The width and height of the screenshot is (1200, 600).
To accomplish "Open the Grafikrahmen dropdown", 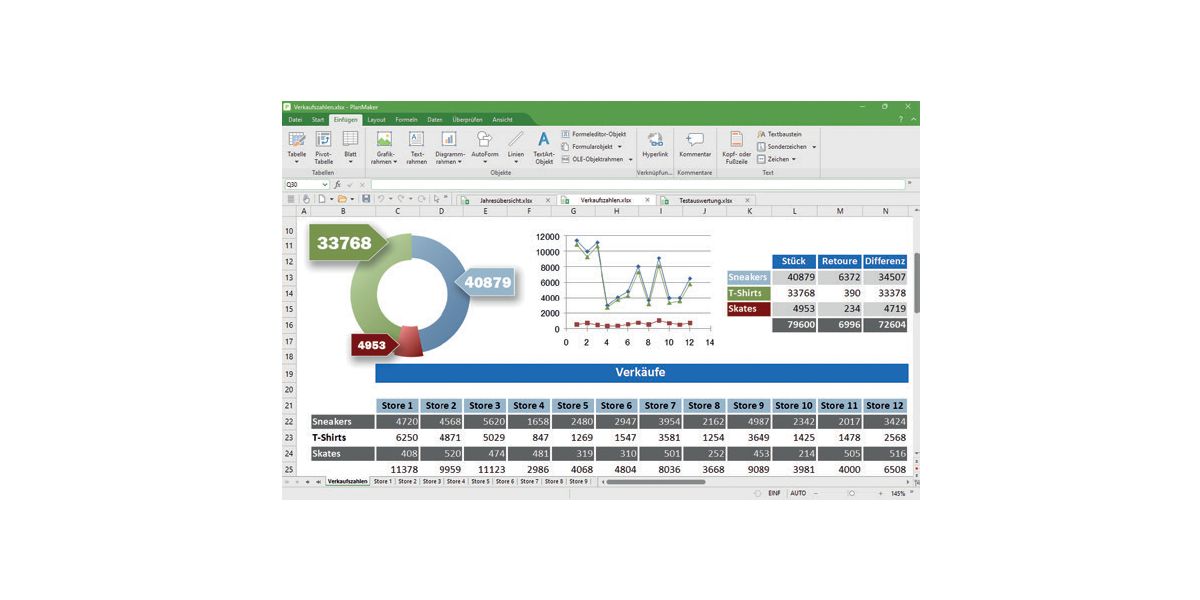I will tap(384, 161).
